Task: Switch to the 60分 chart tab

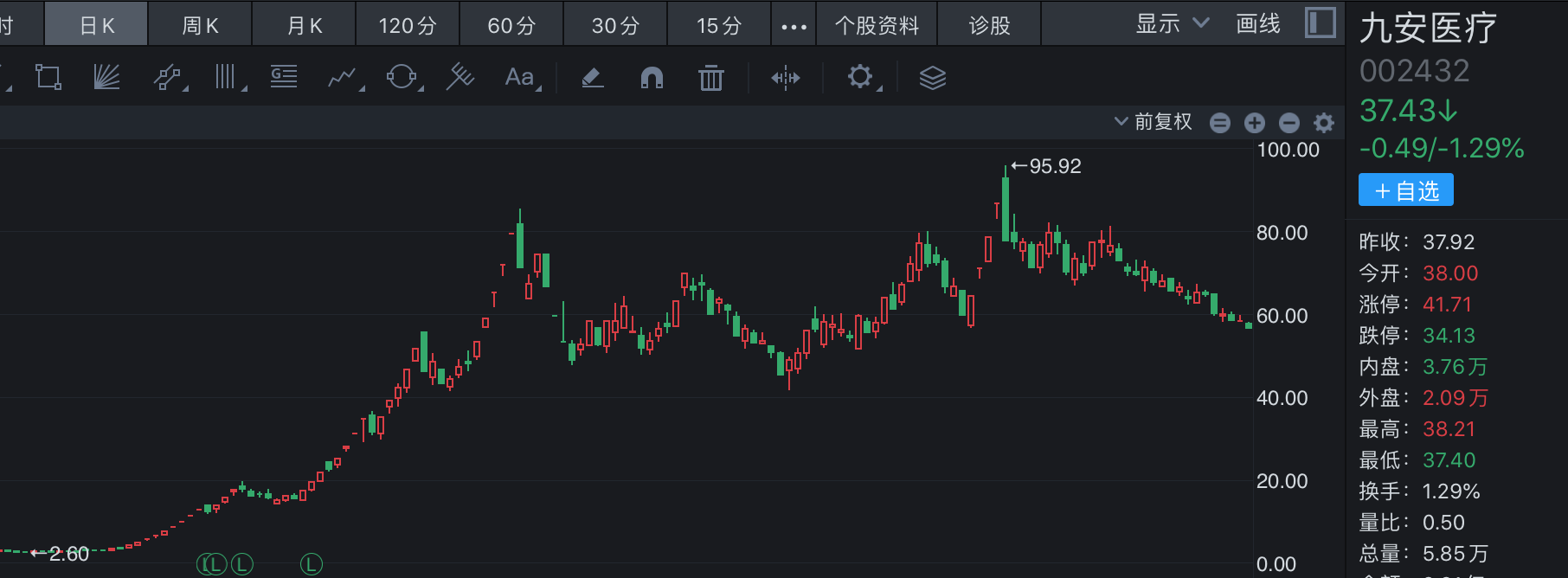Action: pyautogui.click(x=511, y=26)
